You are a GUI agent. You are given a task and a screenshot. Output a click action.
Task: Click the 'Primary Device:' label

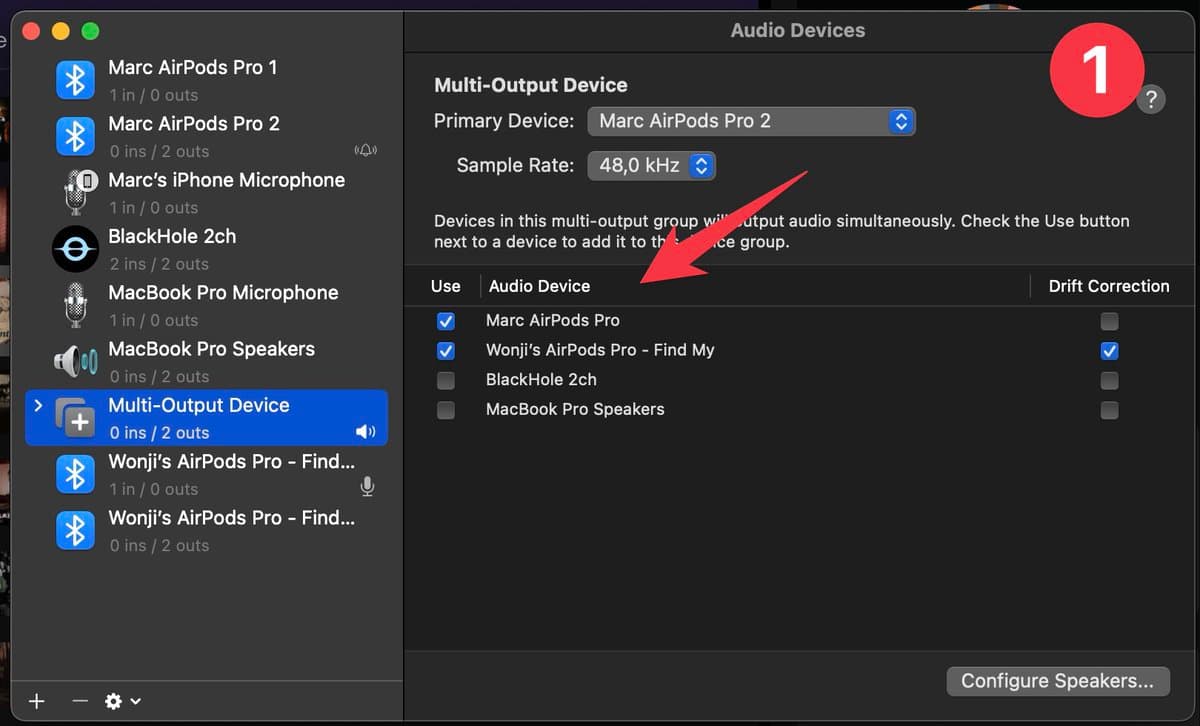pyautogui.click(x=504, y=121)
